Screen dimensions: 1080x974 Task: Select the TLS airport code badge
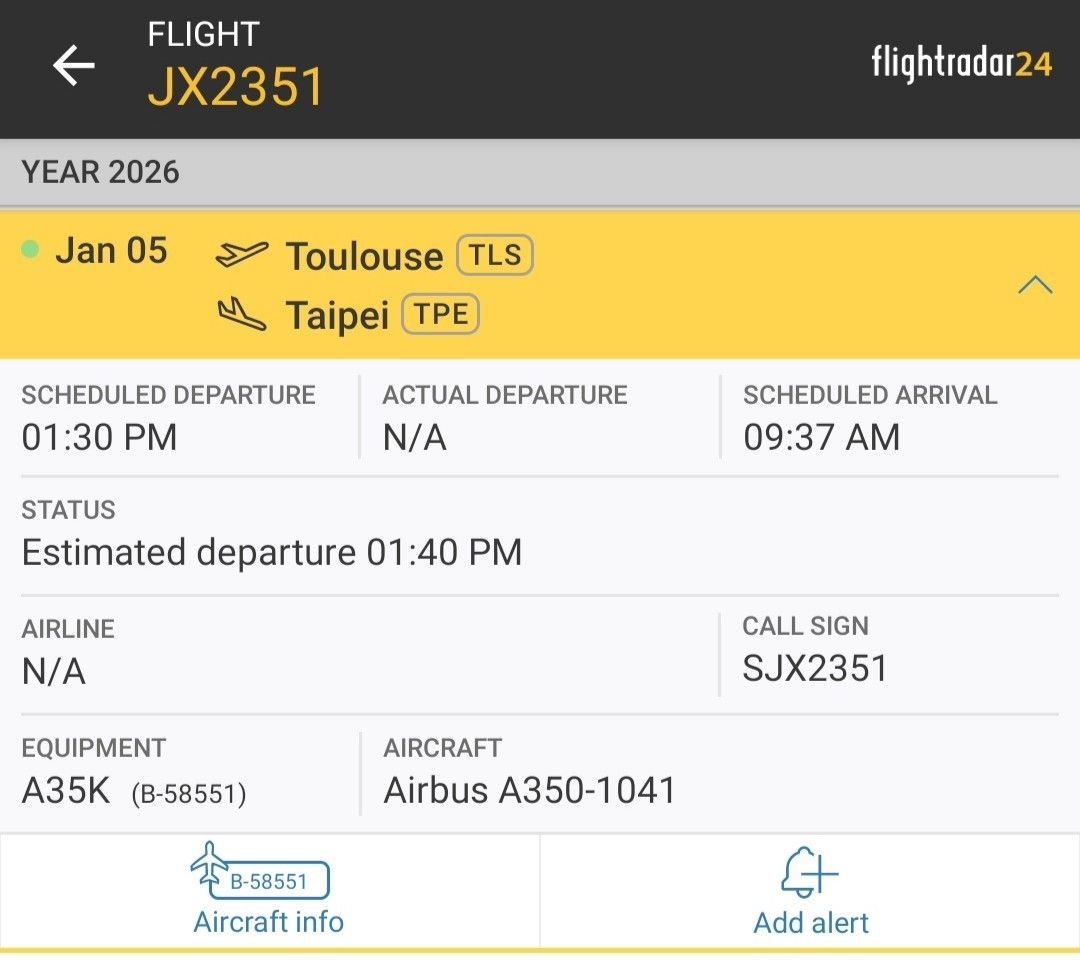(x=495, y=255)
